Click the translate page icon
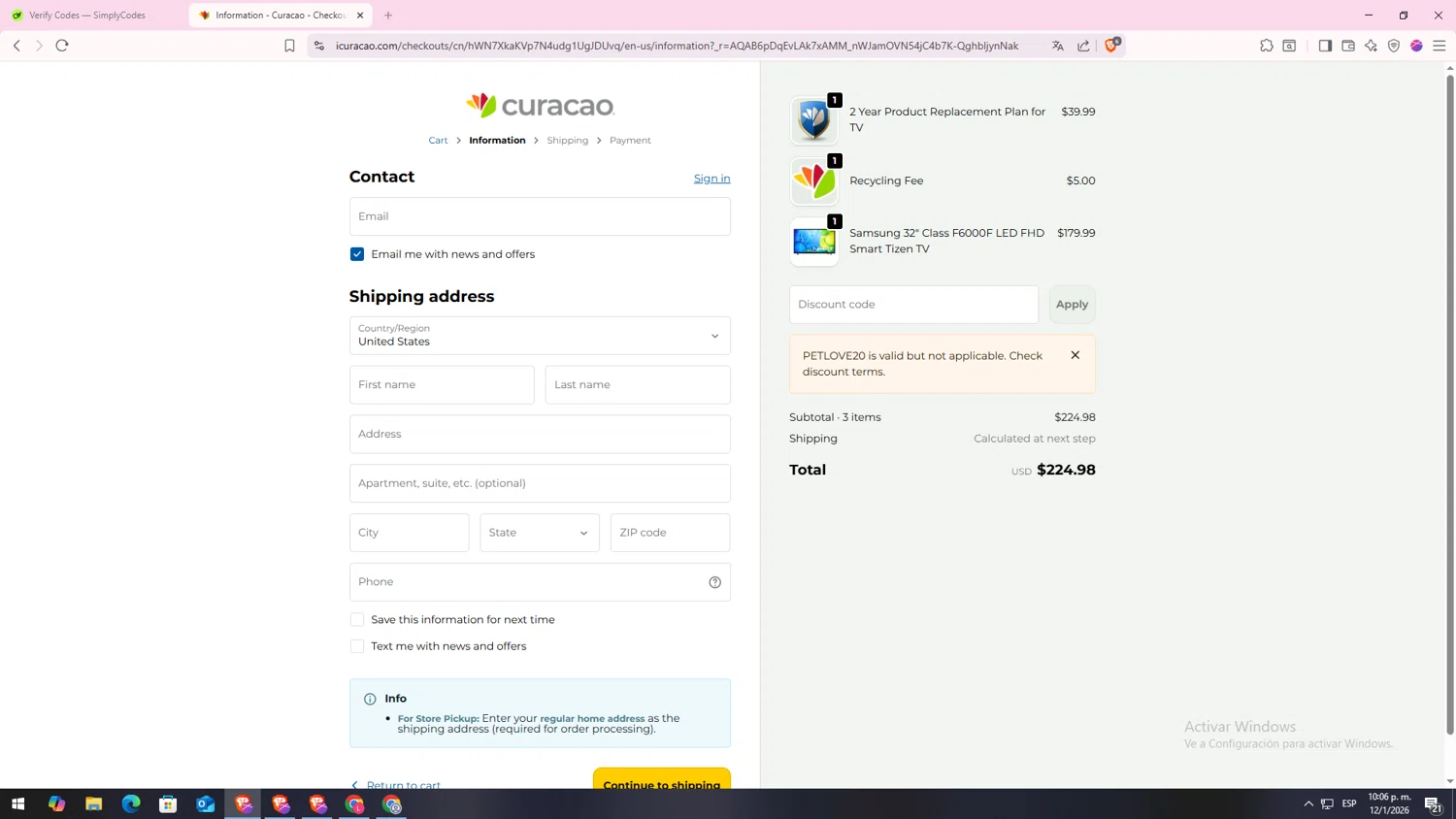The height and width of the screenshot is (819, 1456). (x=1058, y=46)
